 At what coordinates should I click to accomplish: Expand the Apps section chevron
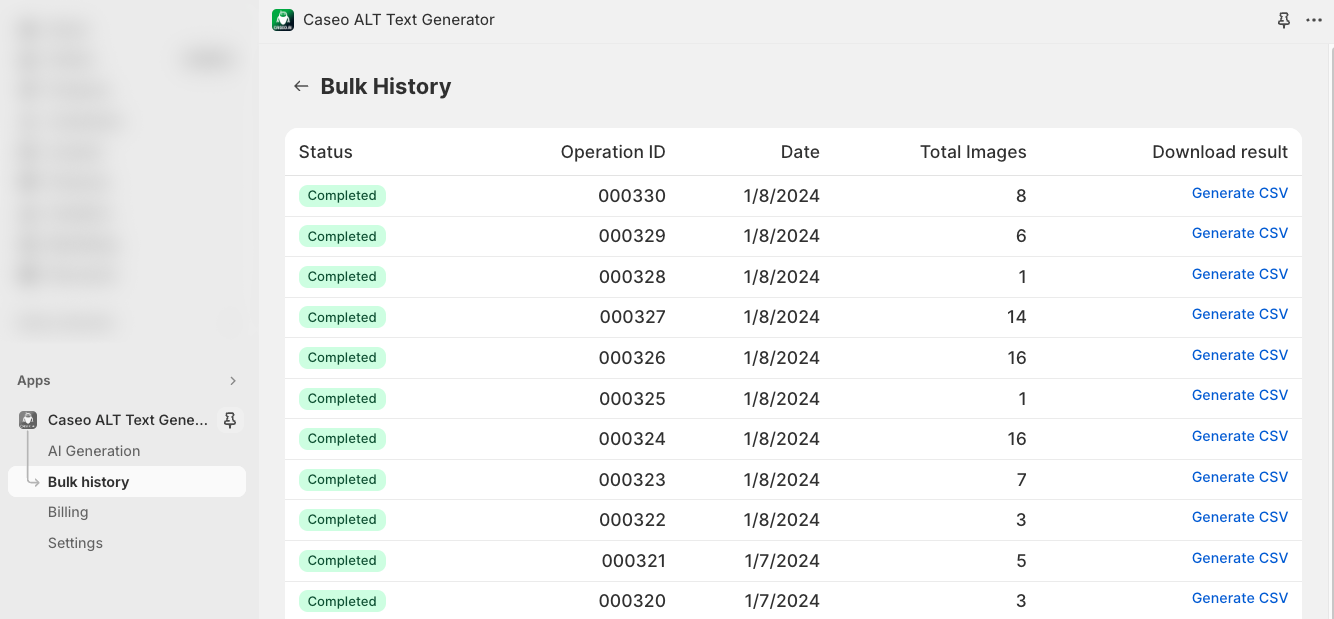pos(233,381)
